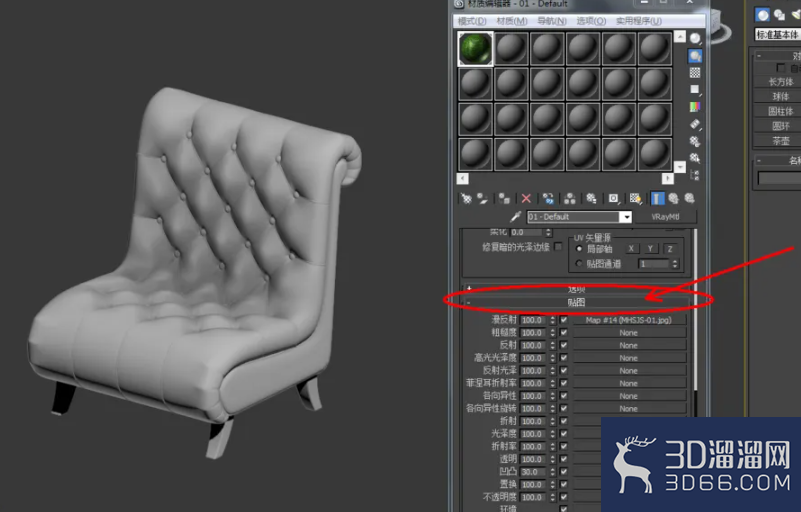801x512 pixels.
Task: Toggle Backlight icon in side toolbar
Action: (695, 56)
